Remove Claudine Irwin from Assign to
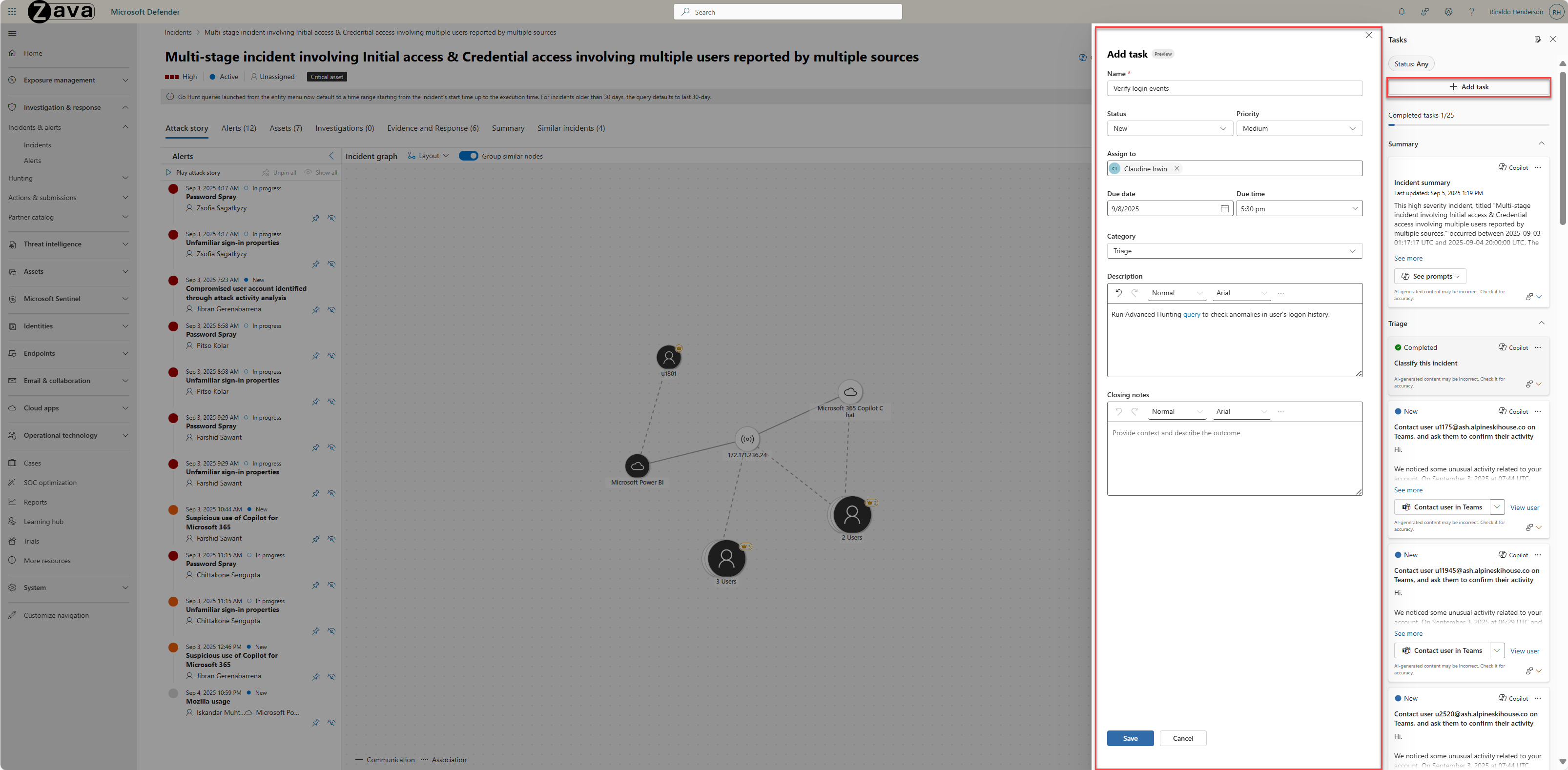 (1176, 168)
